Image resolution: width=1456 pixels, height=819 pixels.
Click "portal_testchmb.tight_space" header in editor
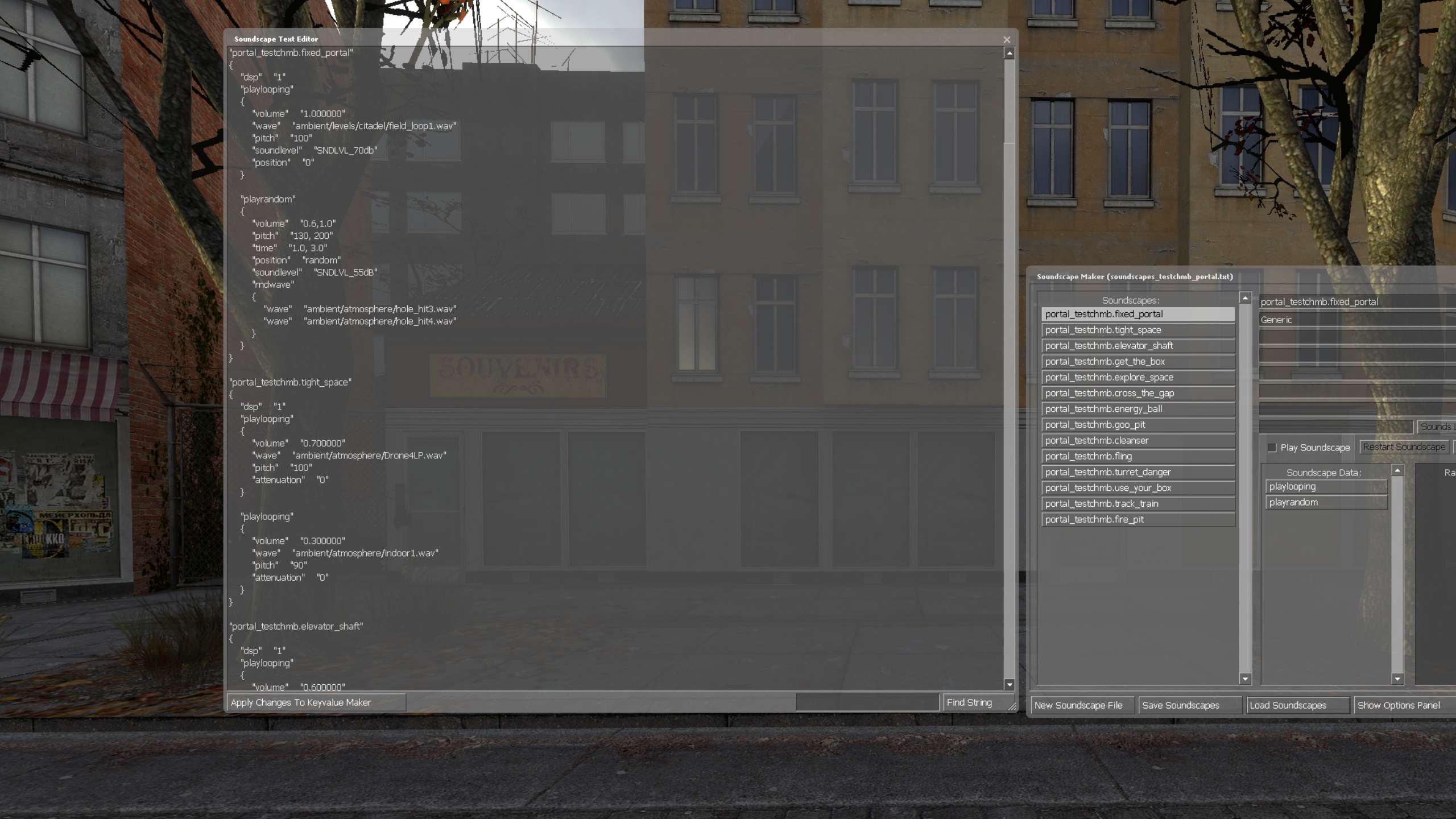click(x=290, y=382)
